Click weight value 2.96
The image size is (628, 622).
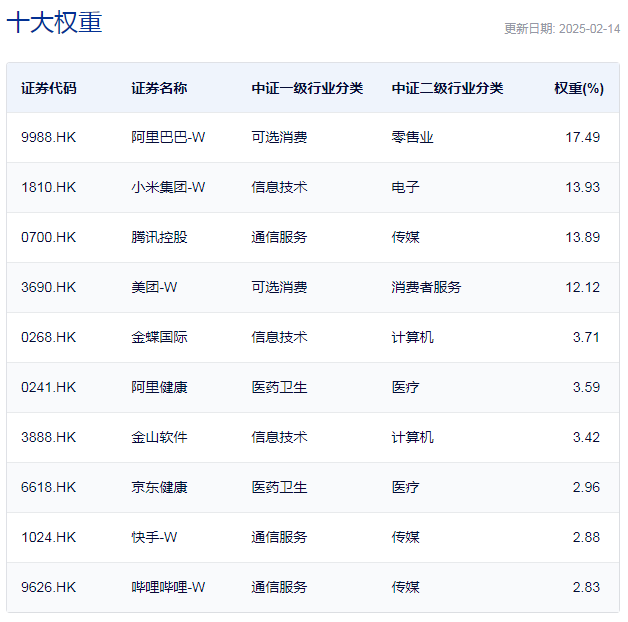(586, 487)
